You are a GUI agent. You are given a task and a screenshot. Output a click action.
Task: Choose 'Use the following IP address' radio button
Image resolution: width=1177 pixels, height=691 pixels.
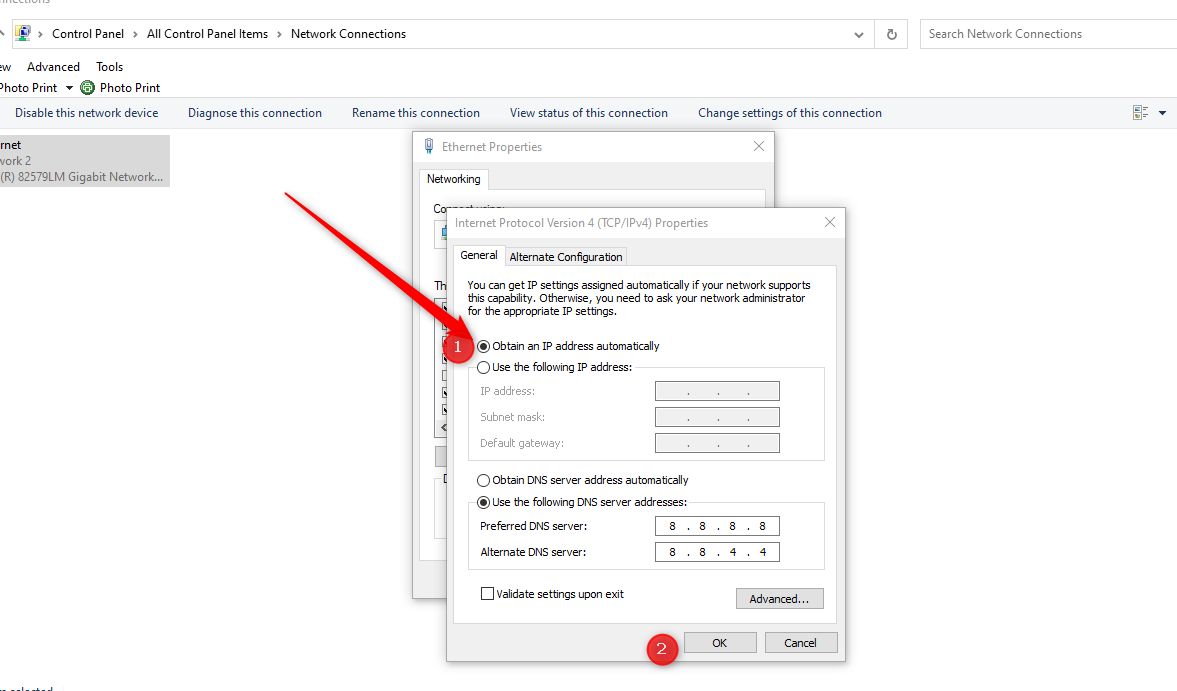[x=484, y=368]
